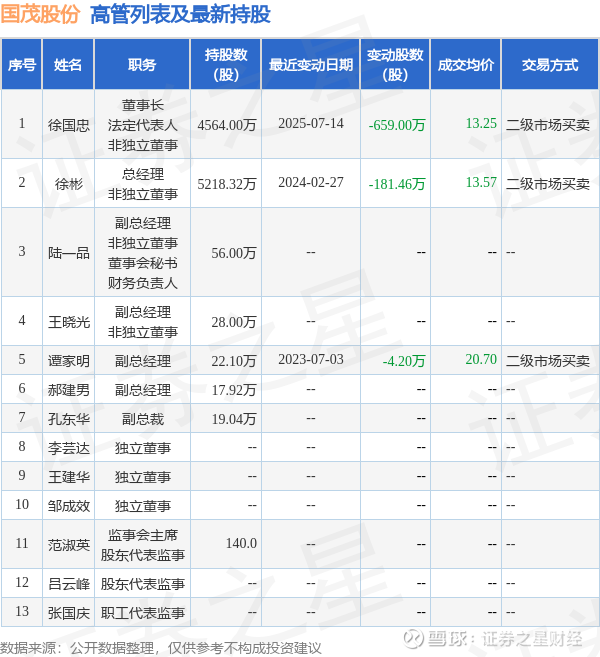Click the change value -659.00万
The image size is (600, 657).
pos(397,125)
